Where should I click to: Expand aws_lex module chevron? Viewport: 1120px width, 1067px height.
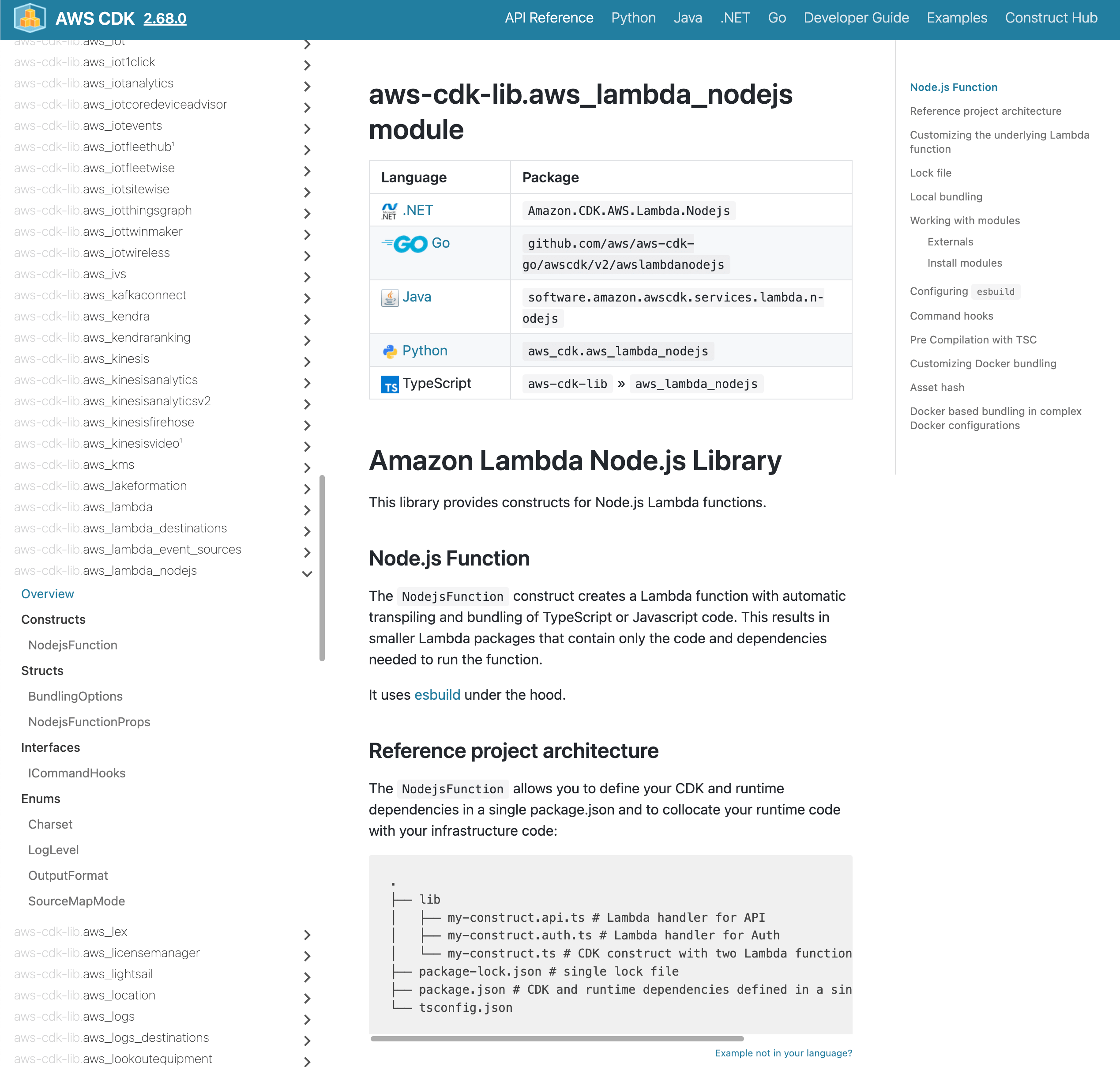[307, 935]
